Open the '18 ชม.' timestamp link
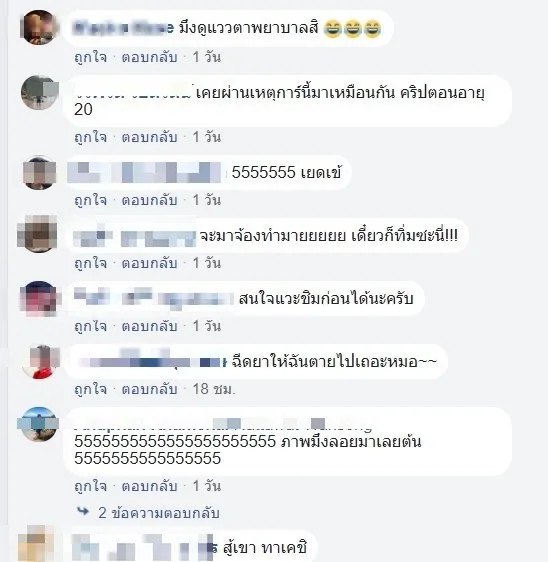The width and height of the screenshot is (548, 562). pyautogui.click(x=214, y=389)
